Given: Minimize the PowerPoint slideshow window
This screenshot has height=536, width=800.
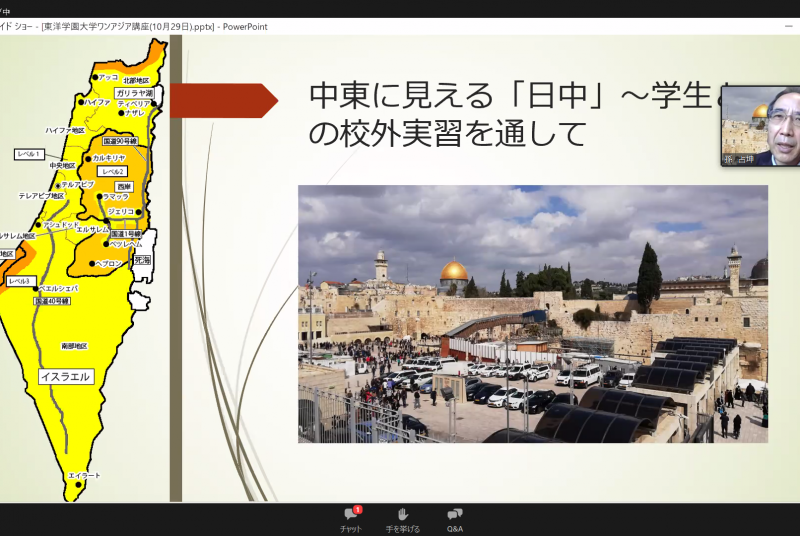Looking at the screenshot, I should pos(789,27).
